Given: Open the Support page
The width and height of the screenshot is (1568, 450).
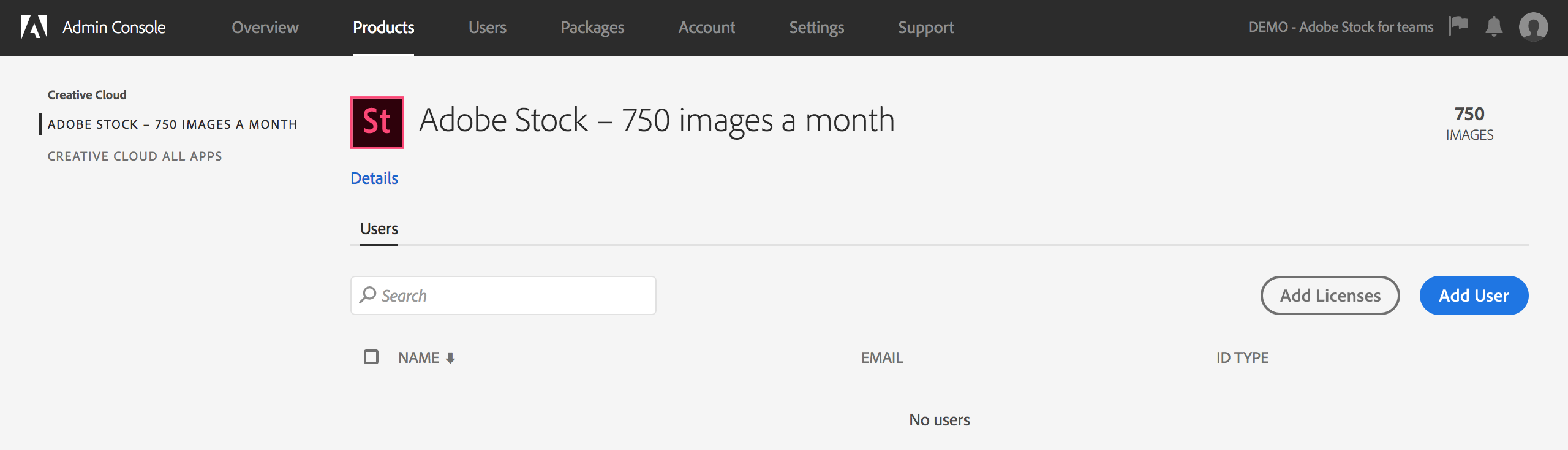Looking at the screenshot, I should [x=925, y=28].
